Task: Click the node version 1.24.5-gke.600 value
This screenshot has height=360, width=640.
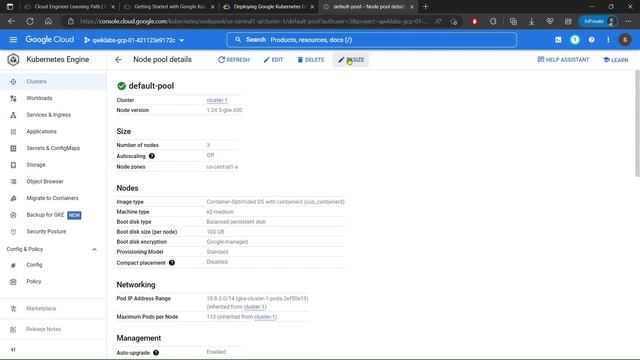Action: point(224,110)
